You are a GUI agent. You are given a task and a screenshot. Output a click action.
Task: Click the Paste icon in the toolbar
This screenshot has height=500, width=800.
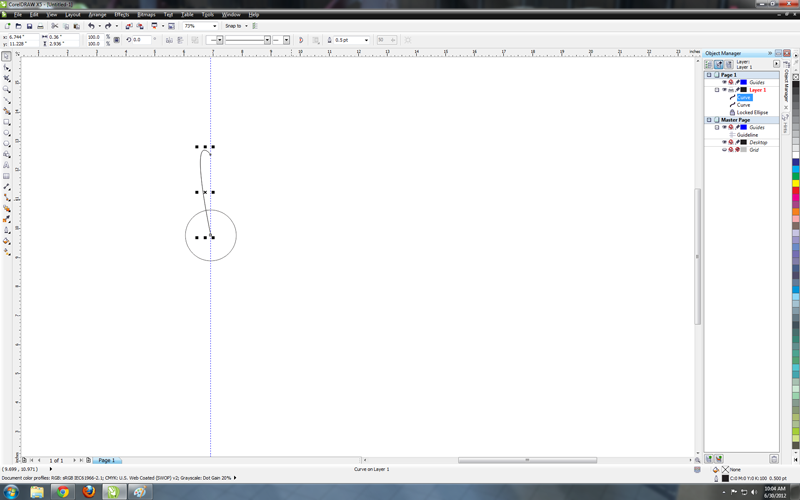[77, 26]
